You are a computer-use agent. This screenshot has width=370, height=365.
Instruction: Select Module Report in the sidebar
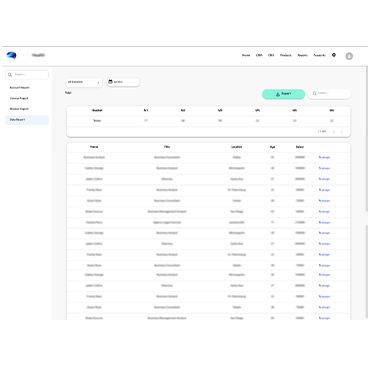[x=19, y=109]
